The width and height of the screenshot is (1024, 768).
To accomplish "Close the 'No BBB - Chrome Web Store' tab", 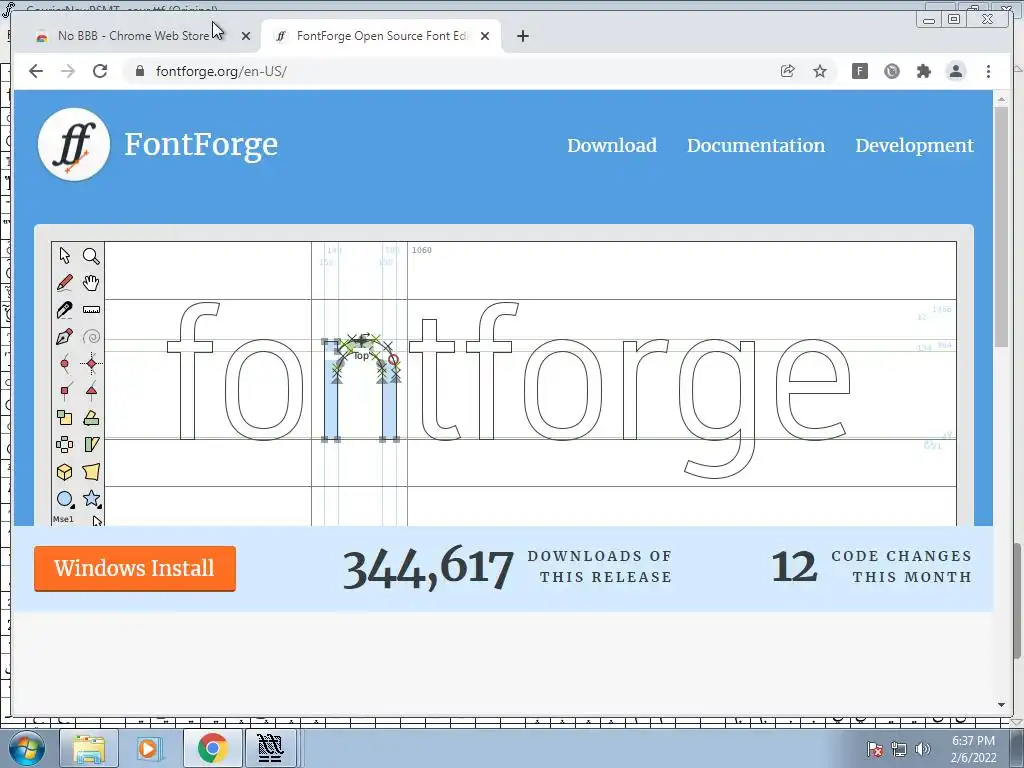I will point(246,36).
